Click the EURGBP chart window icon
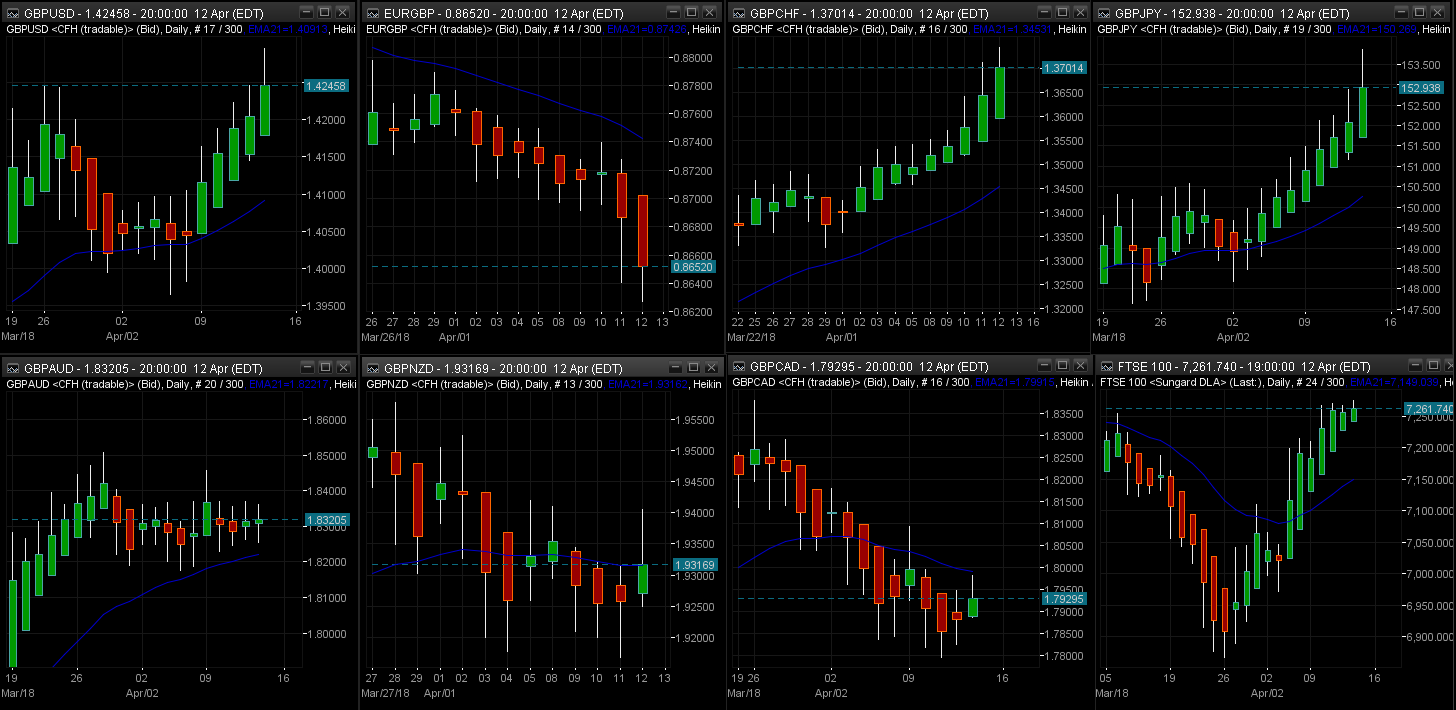Image resolution: width=1456 pixels, height=710 pixels. (373, 13)
